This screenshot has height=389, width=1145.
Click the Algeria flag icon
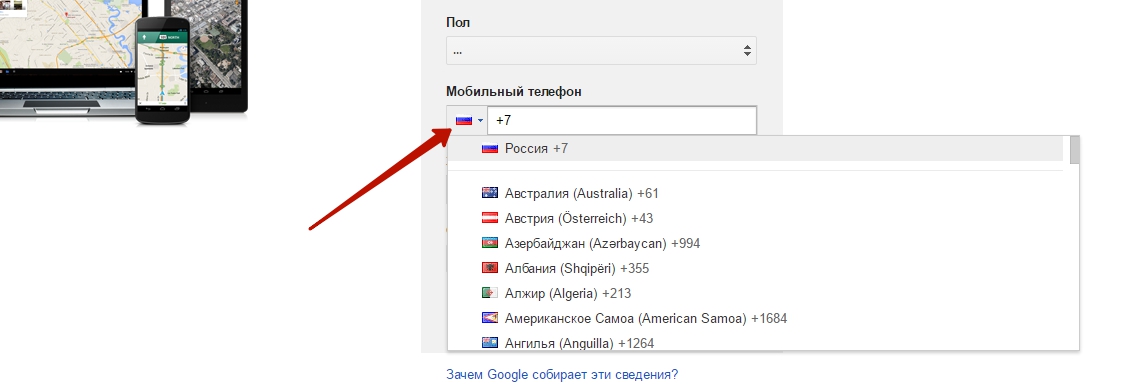click(490, 293)
